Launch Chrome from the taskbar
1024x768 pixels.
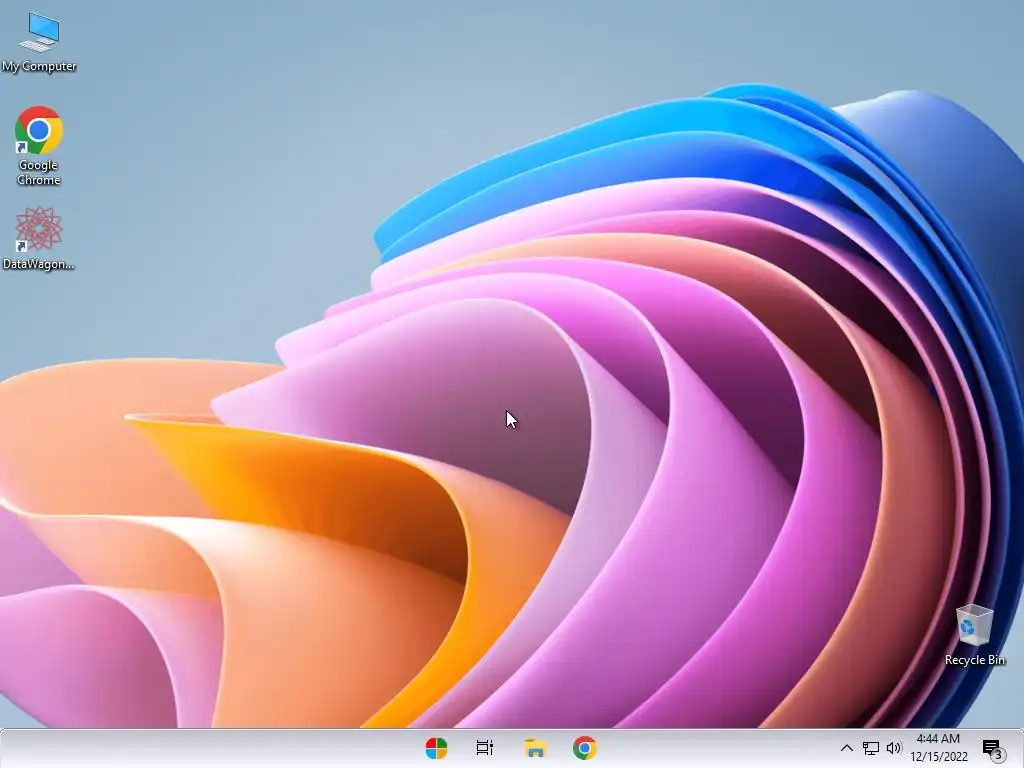pyautogui.click(x=584, y=748)
